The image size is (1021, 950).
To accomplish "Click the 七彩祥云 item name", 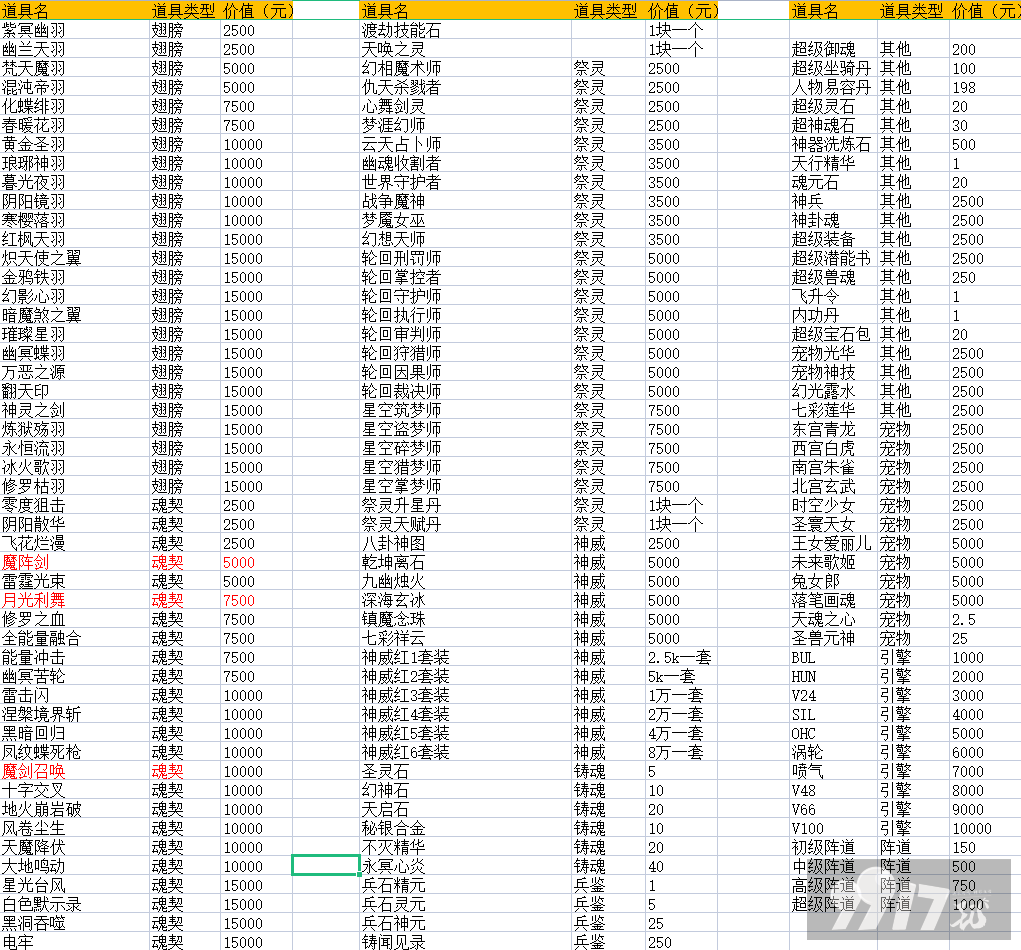I will [393, 639].
